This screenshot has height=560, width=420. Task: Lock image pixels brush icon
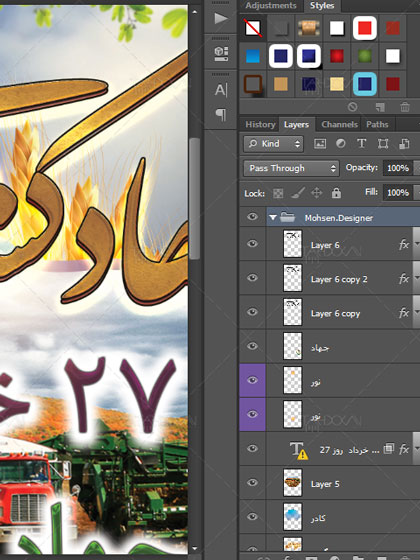298,193
